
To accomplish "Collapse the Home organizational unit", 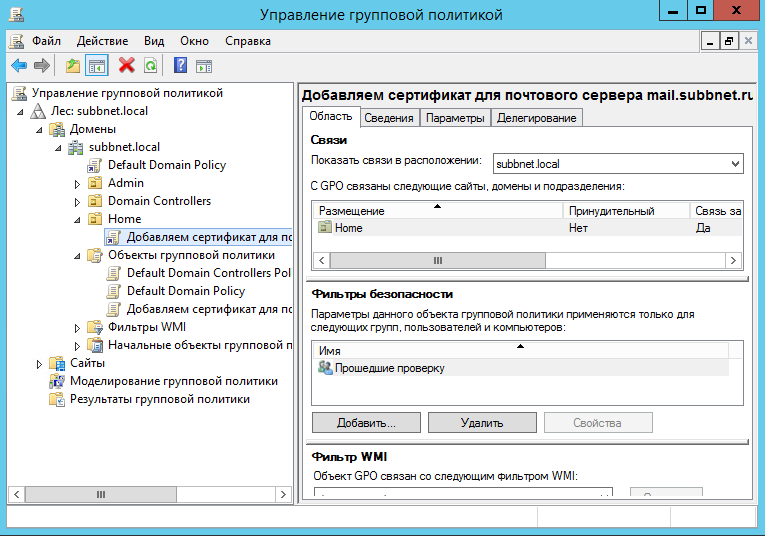I will pos(78,219).
